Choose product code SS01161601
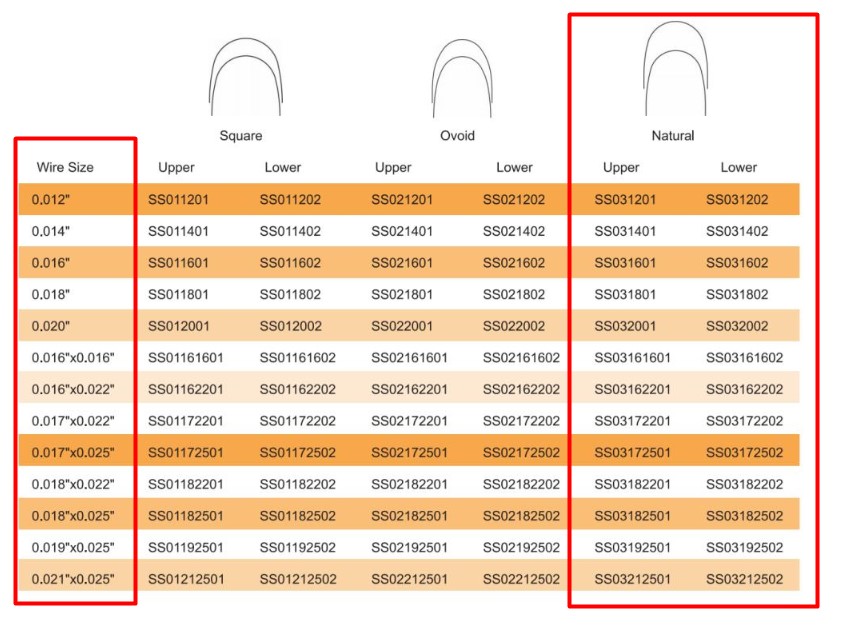The image size is (845, 638). (x=187, y=358)
